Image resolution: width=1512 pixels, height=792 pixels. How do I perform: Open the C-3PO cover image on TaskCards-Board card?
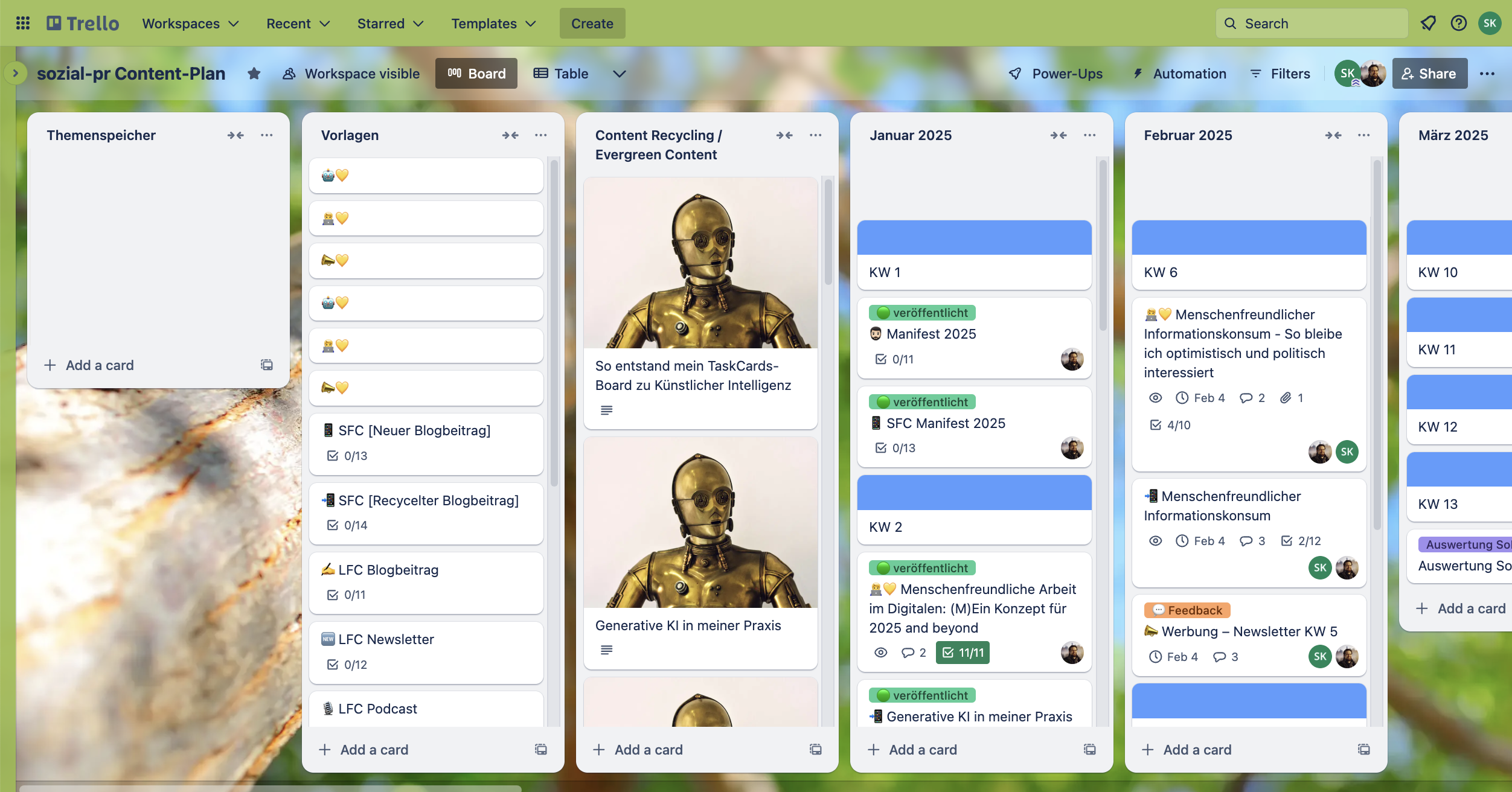(x=700, y=263)
